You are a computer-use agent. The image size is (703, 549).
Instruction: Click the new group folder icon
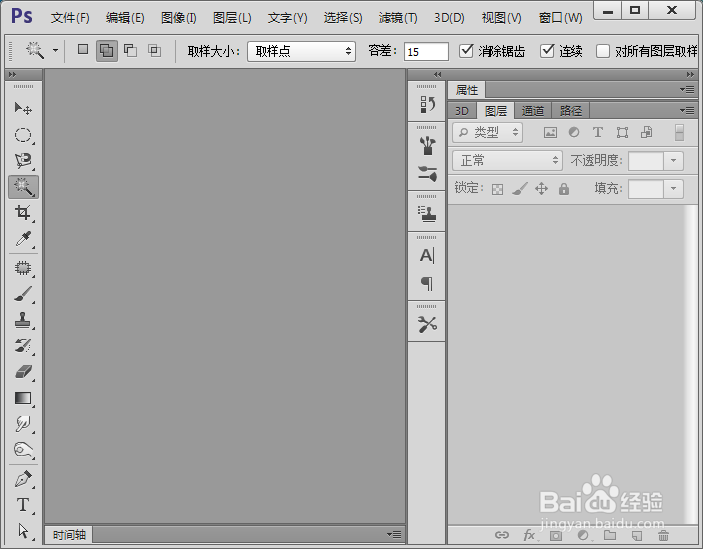point(610,535)
